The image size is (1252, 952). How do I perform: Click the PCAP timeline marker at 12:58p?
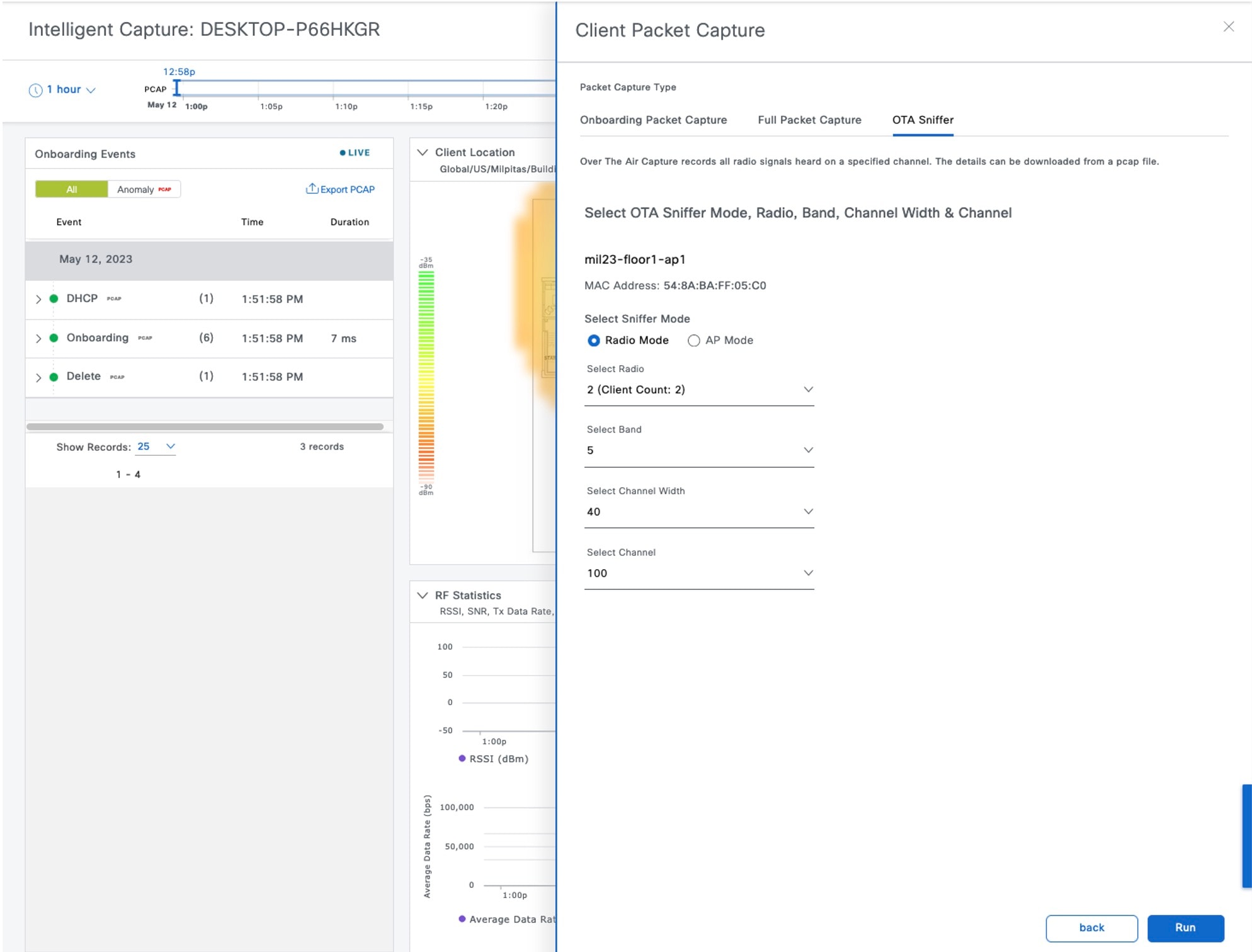(x=178, y=88)
